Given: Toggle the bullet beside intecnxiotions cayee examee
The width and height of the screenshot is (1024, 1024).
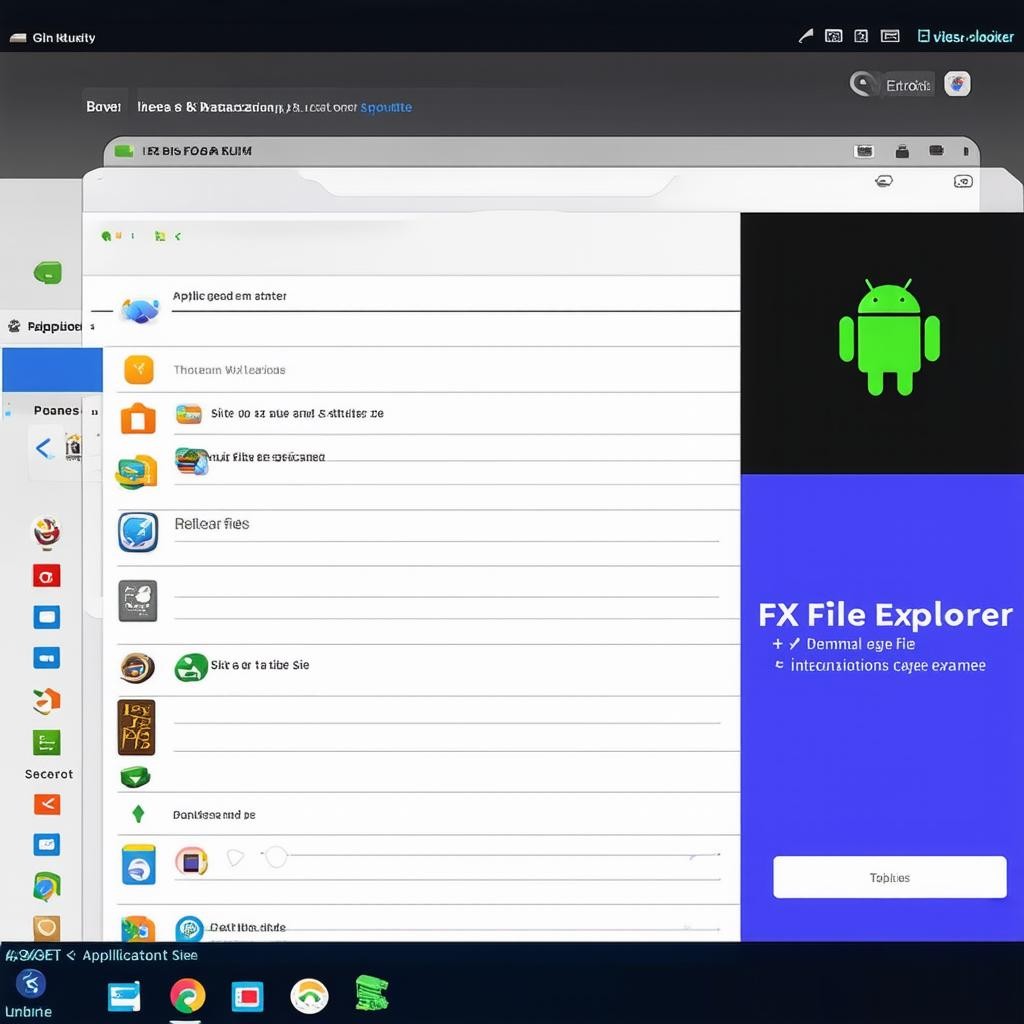Looking at the screenshot, I should (x=779, y=665).
